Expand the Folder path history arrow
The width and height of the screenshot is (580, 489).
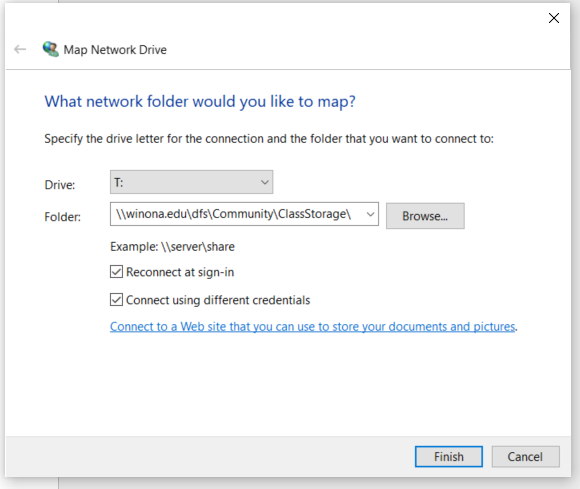pos(370,214)
